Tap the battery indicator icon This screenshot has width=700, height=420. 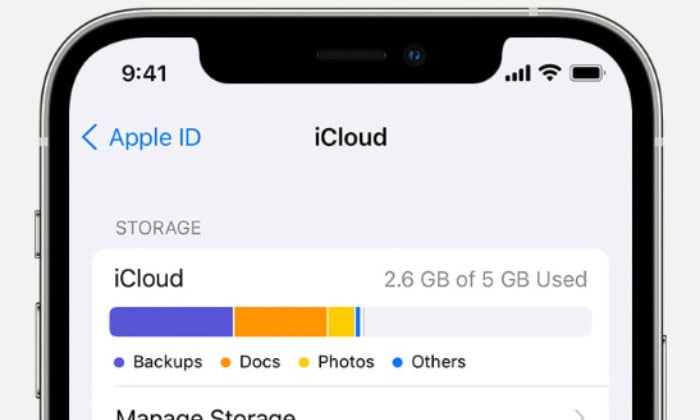(x=587, y=73)
